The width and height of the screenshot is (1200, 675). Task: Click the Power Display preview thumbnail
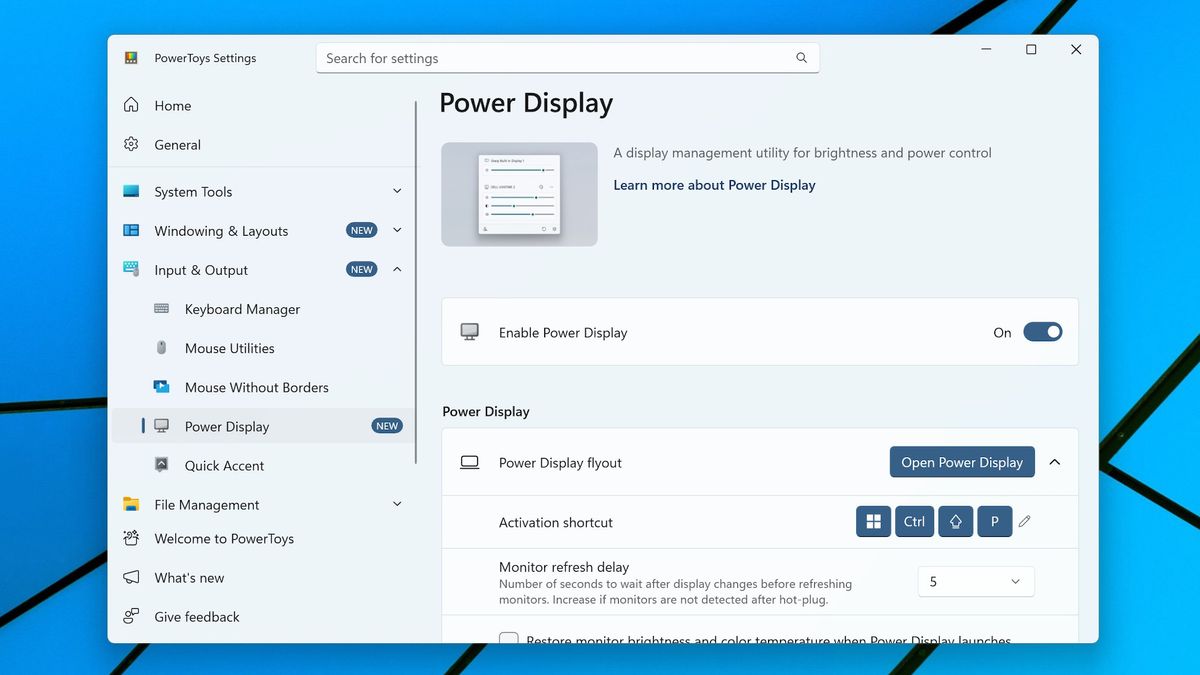[519, 194]
